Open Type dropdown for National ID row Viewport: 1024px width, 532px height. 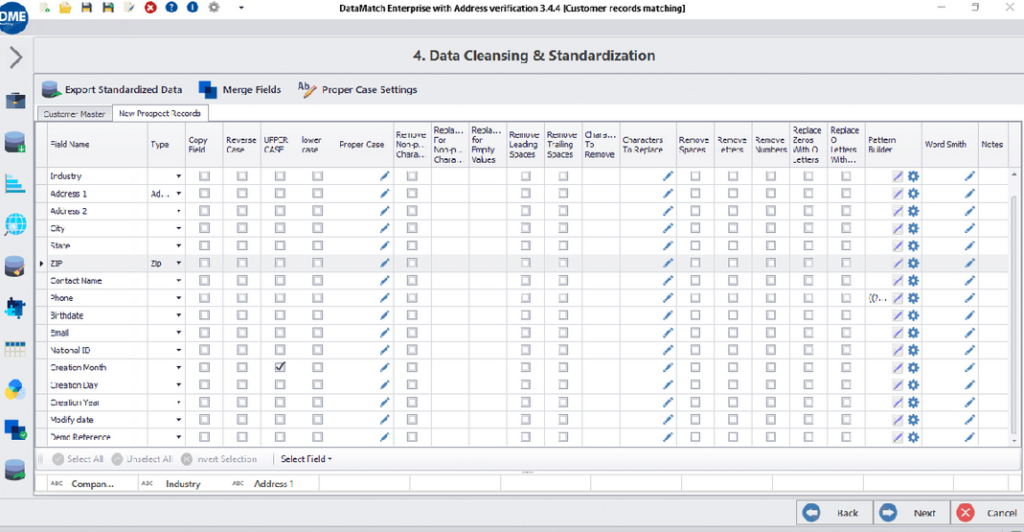[x=178, y=351]
